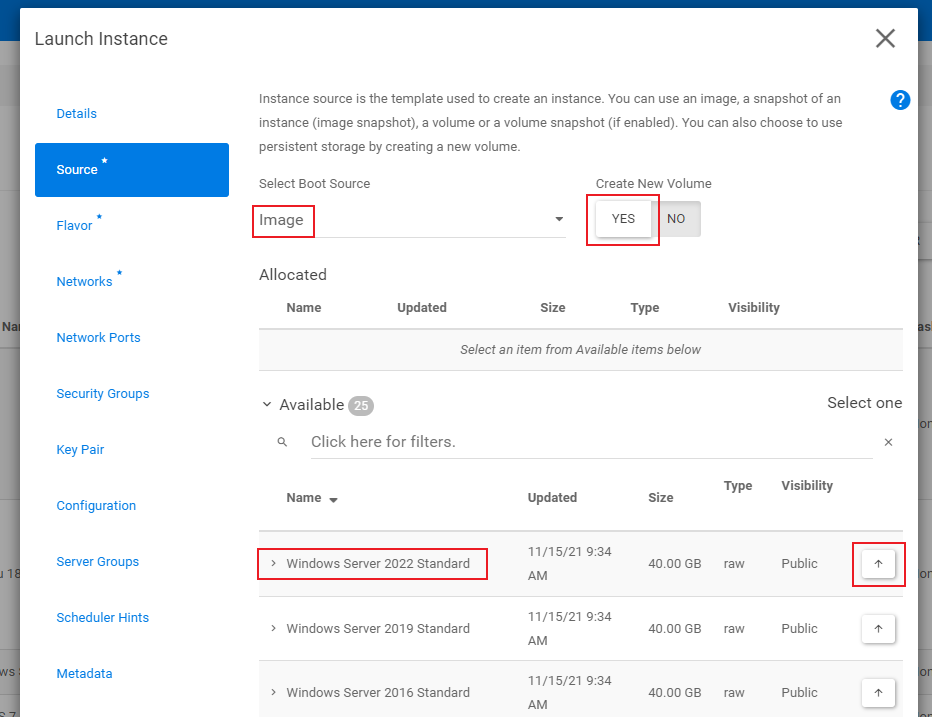
Task: Open the Metadata step
Action: point(84,674)
